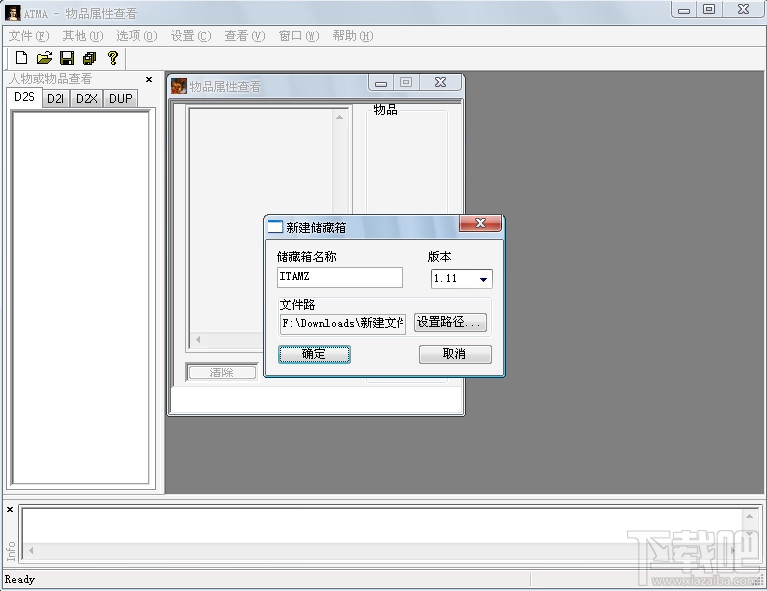Click left arrow of Info panel scrollbar
This screenshot has height=591, width=767.
coord(31,550)
